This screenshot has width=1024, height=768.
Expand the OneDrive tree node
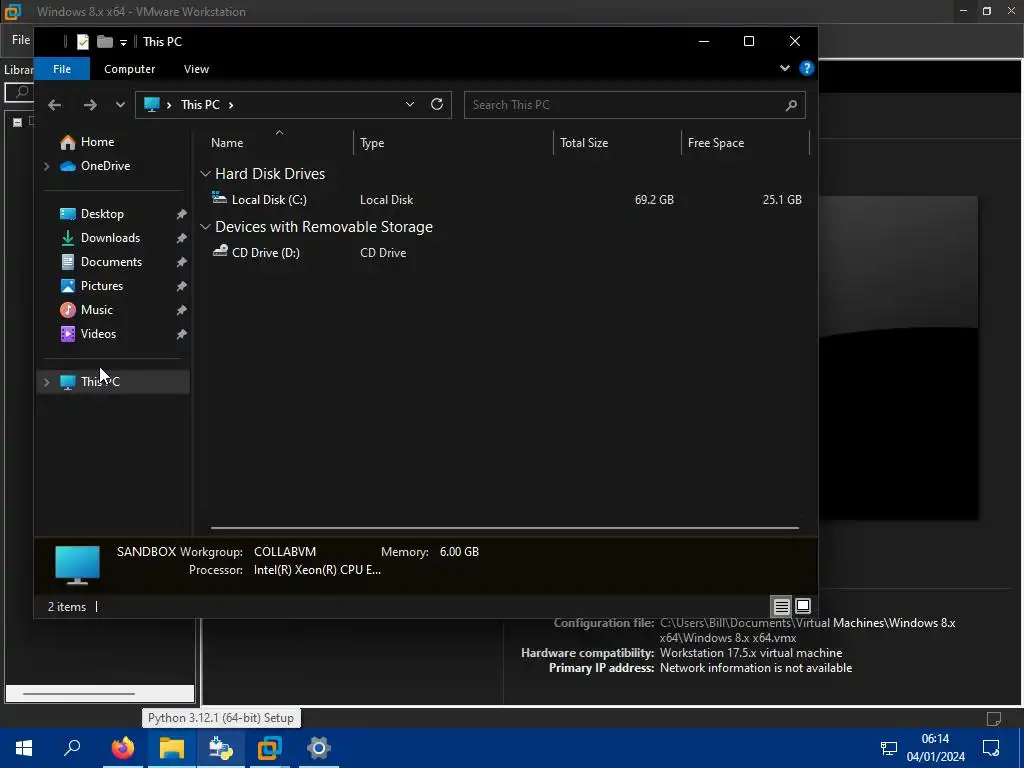[x=46, y=166]
